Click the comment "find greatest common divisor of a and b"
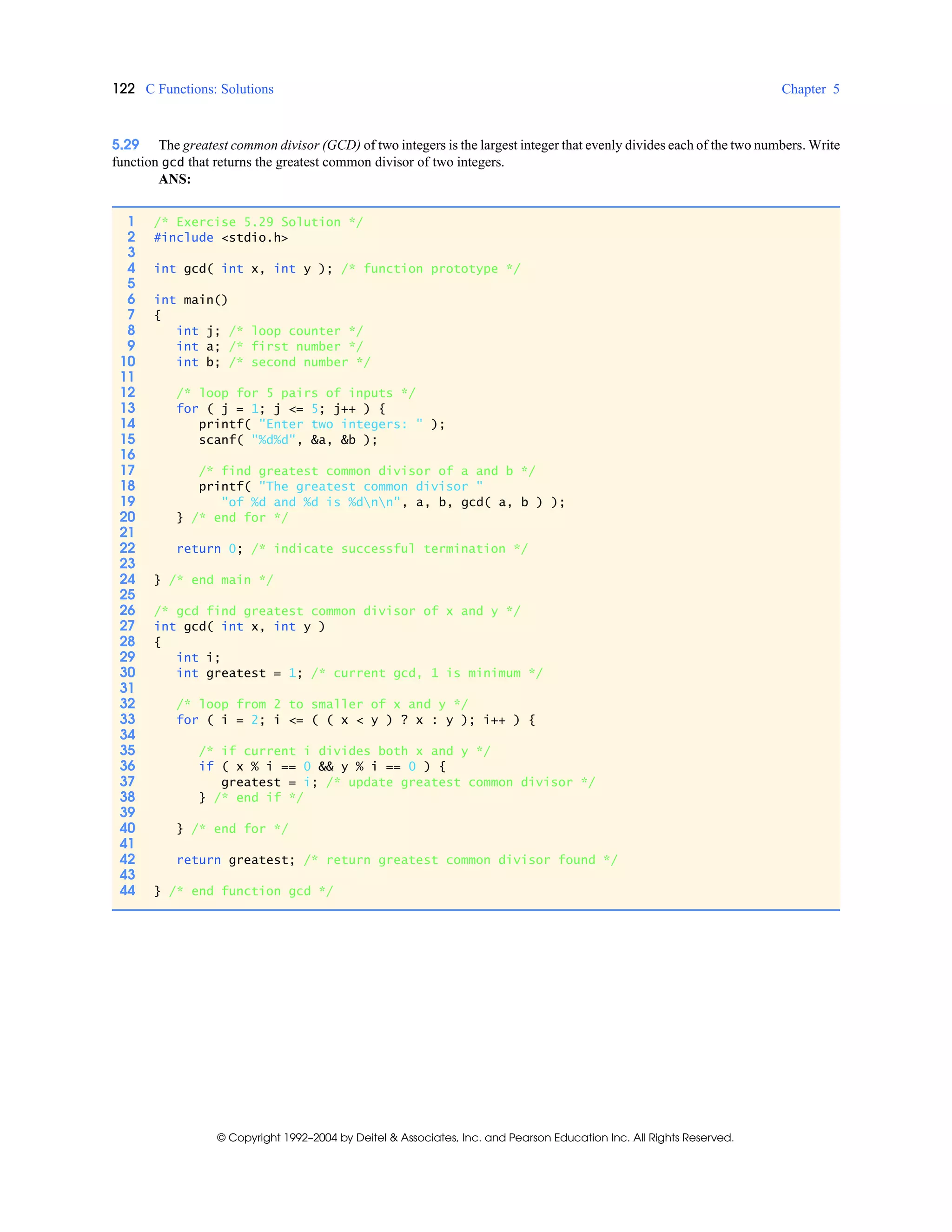The image size is (952, 1232). (367, 471)
